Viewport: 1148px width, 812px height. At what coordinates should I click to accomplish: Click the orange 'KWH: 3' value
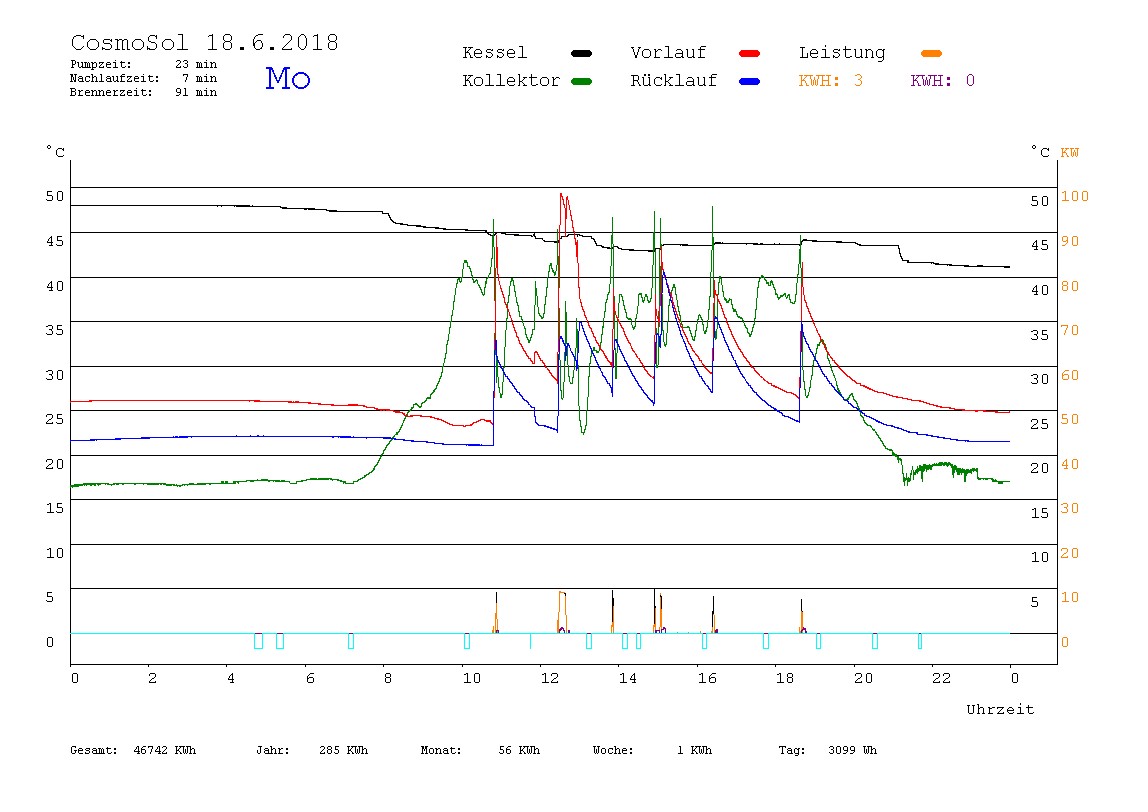pyautogui.click(x=831, y=81)
